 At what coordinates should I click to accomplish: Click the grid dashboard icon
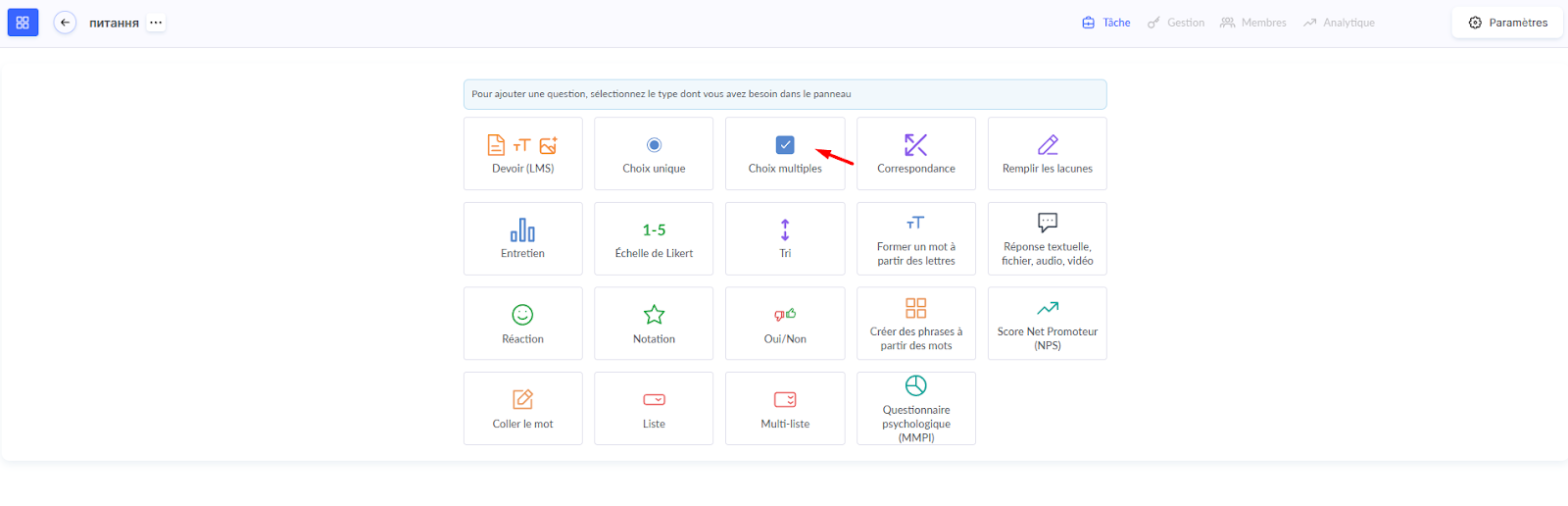point(23,23)
